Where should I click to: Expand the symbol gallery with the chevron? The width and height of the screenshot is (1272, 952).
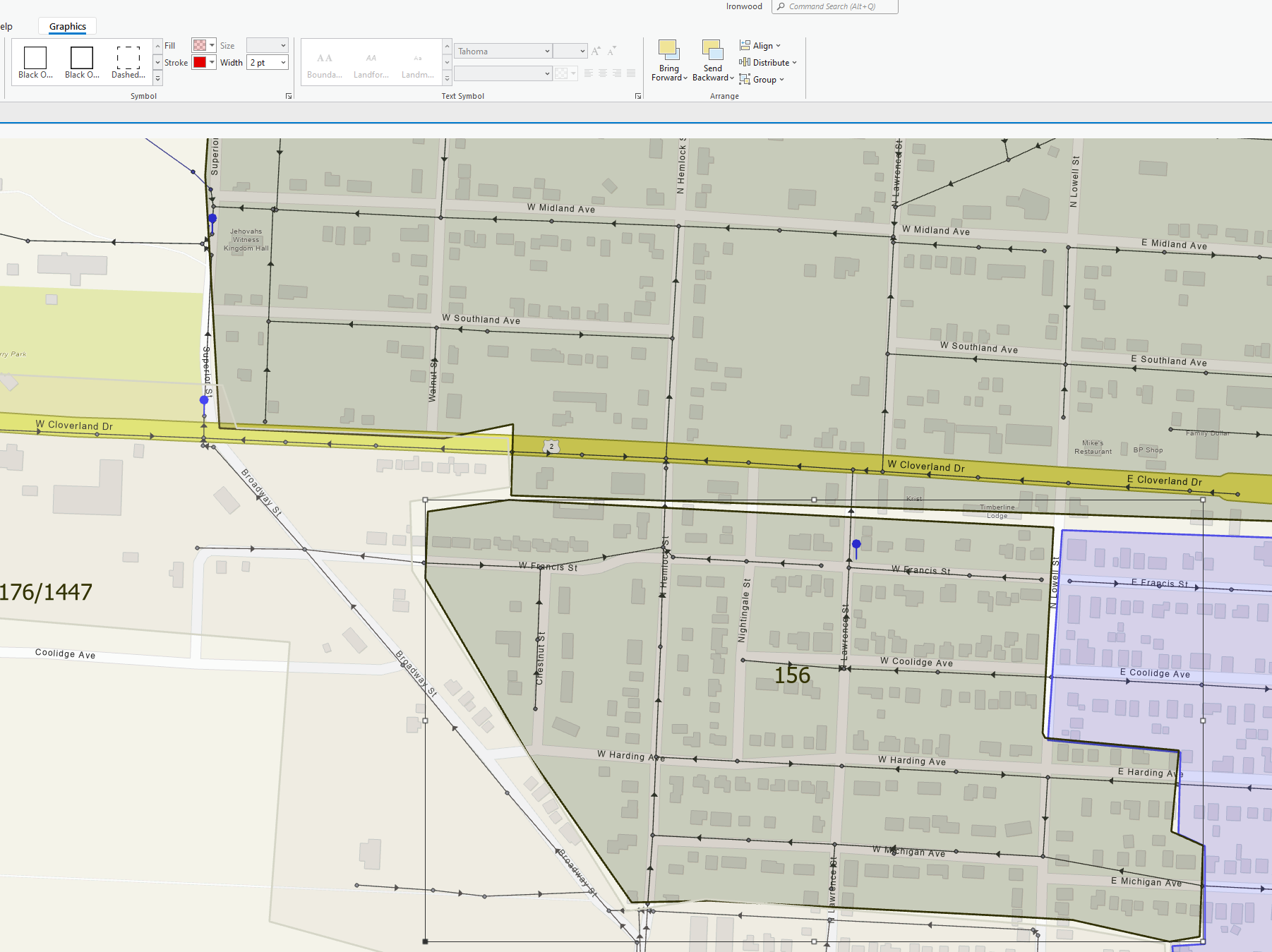[157, 78]
